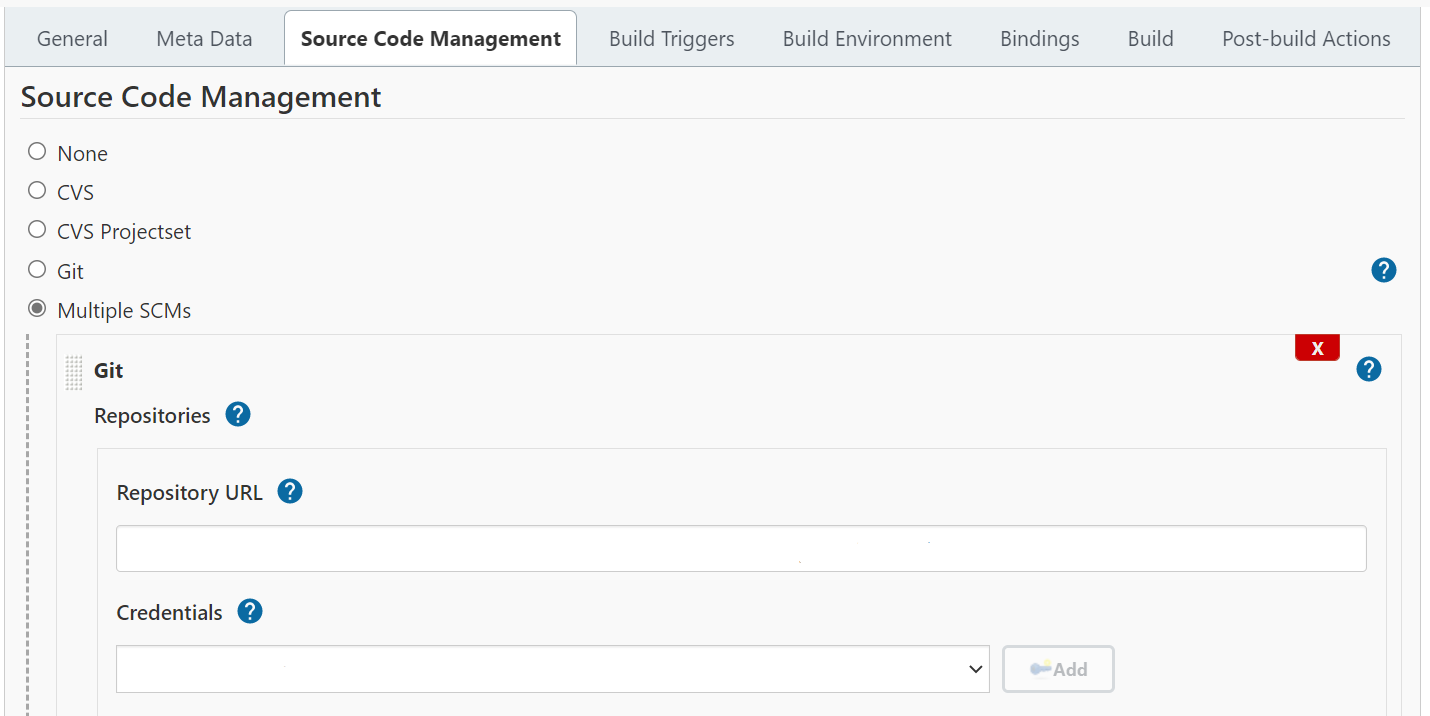
Task: Open the Build Environment tab
Action: [x=867, y=39]
